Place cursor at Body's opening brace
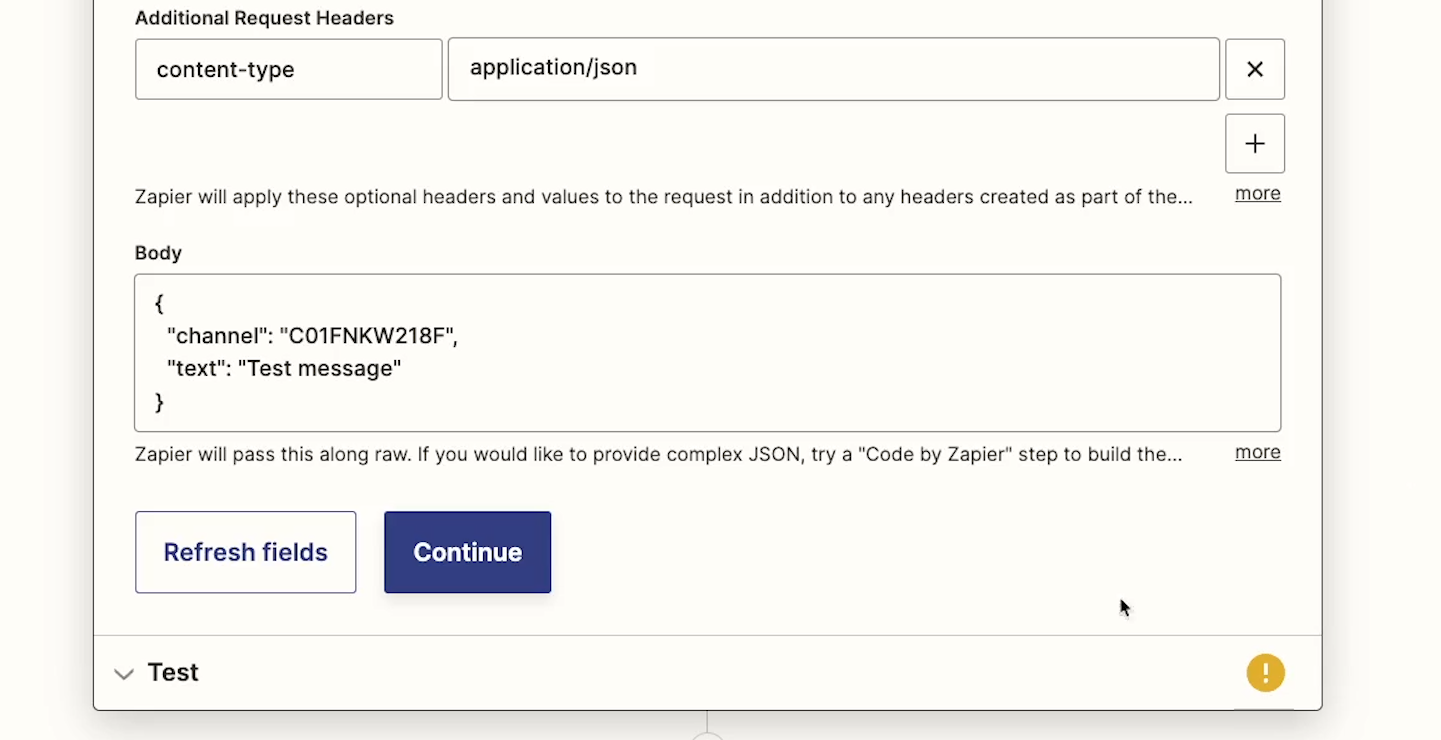 click(159, 304)
